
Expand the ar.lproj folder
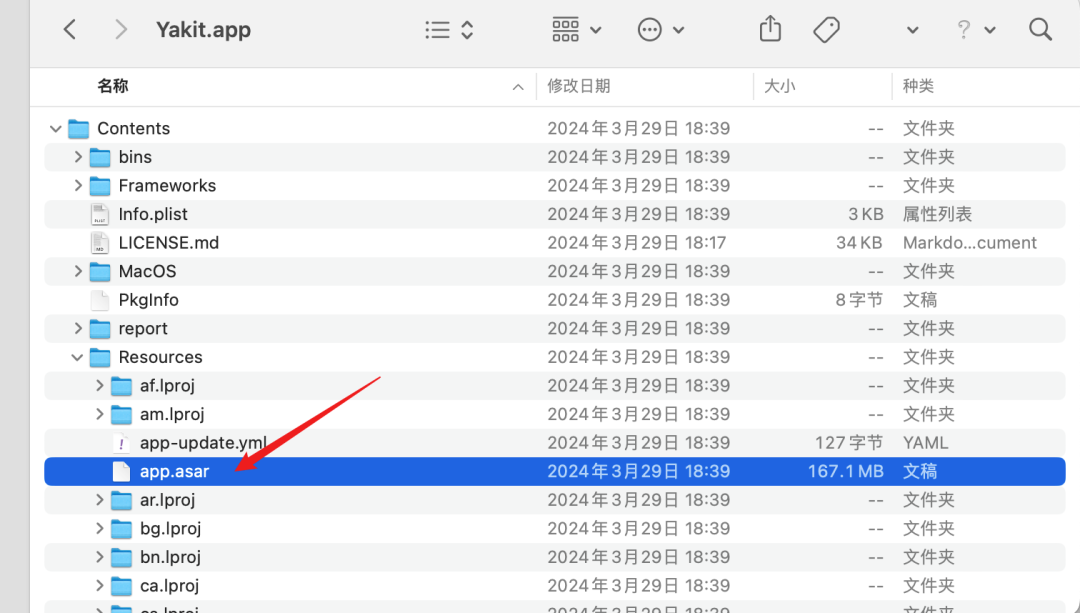click(x=99, y=500)
